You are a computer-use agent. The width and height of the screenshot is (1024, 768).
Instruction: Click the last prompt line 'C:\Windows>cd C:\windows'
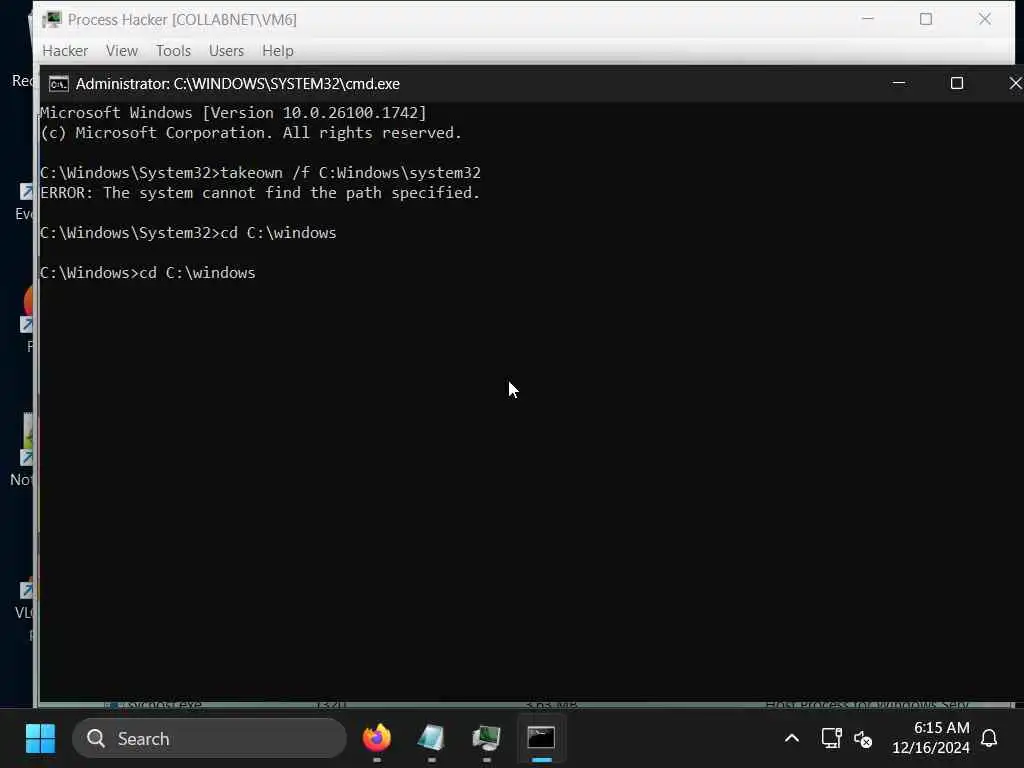tap(148, 273)
